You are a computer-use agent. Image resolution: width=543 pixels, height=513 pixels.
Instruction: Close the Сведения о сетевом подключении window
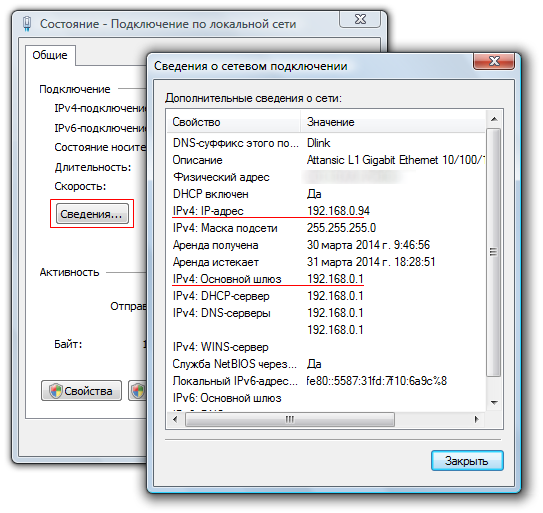pyautogui.click(x=494, y=61)
